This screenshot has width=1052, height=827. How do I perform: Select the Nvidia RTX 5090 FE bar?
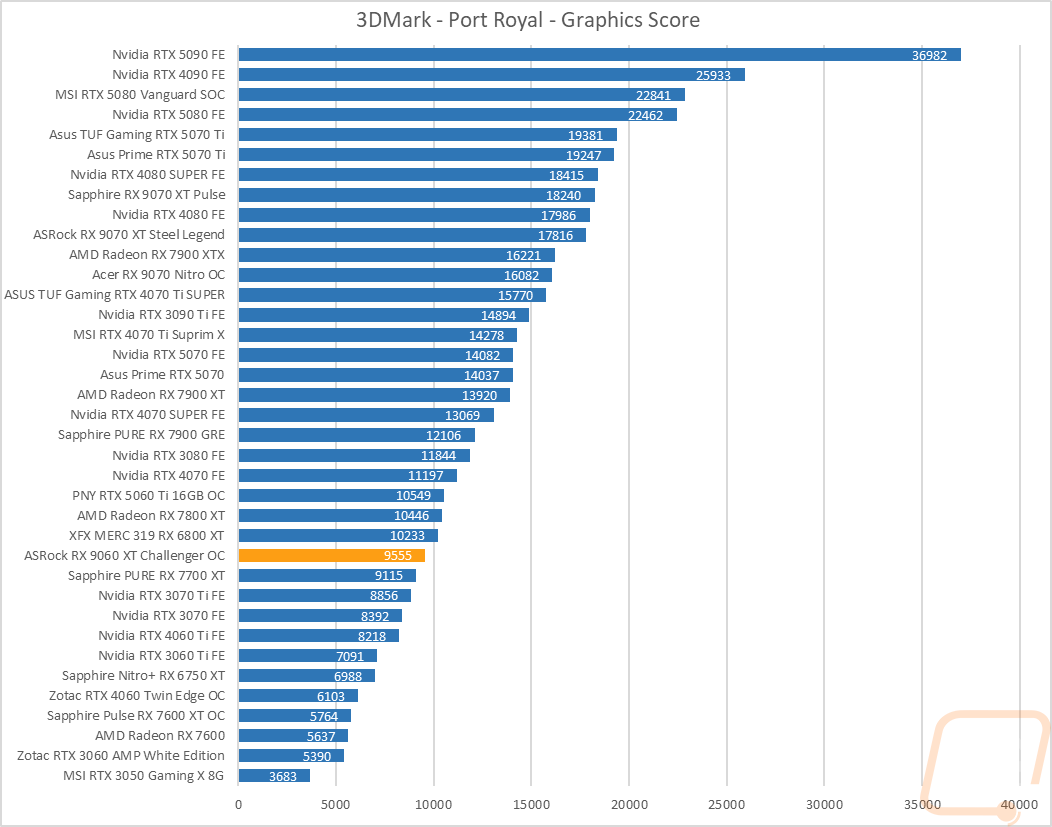click(x=600, y=54)
